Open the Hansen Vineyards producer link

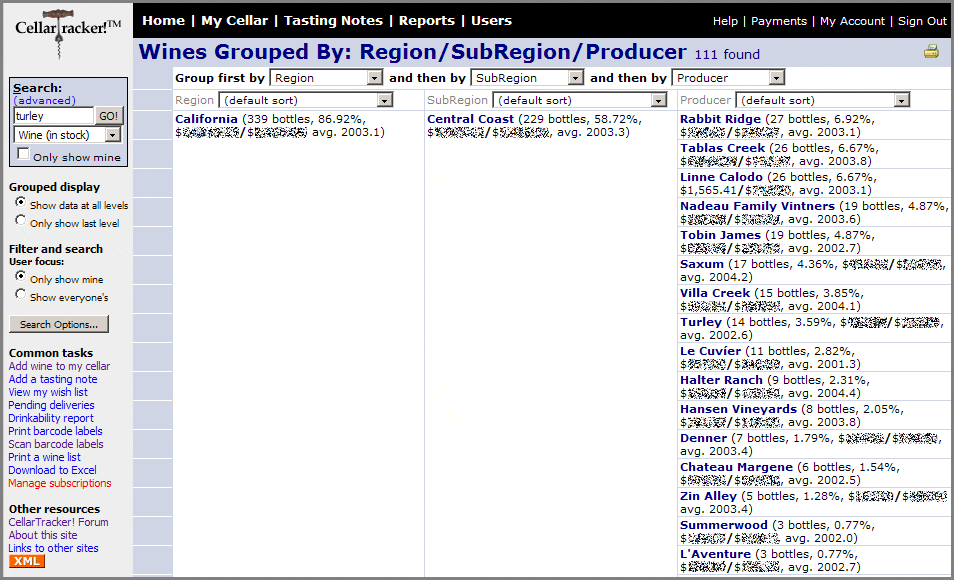tap(739, 409)
